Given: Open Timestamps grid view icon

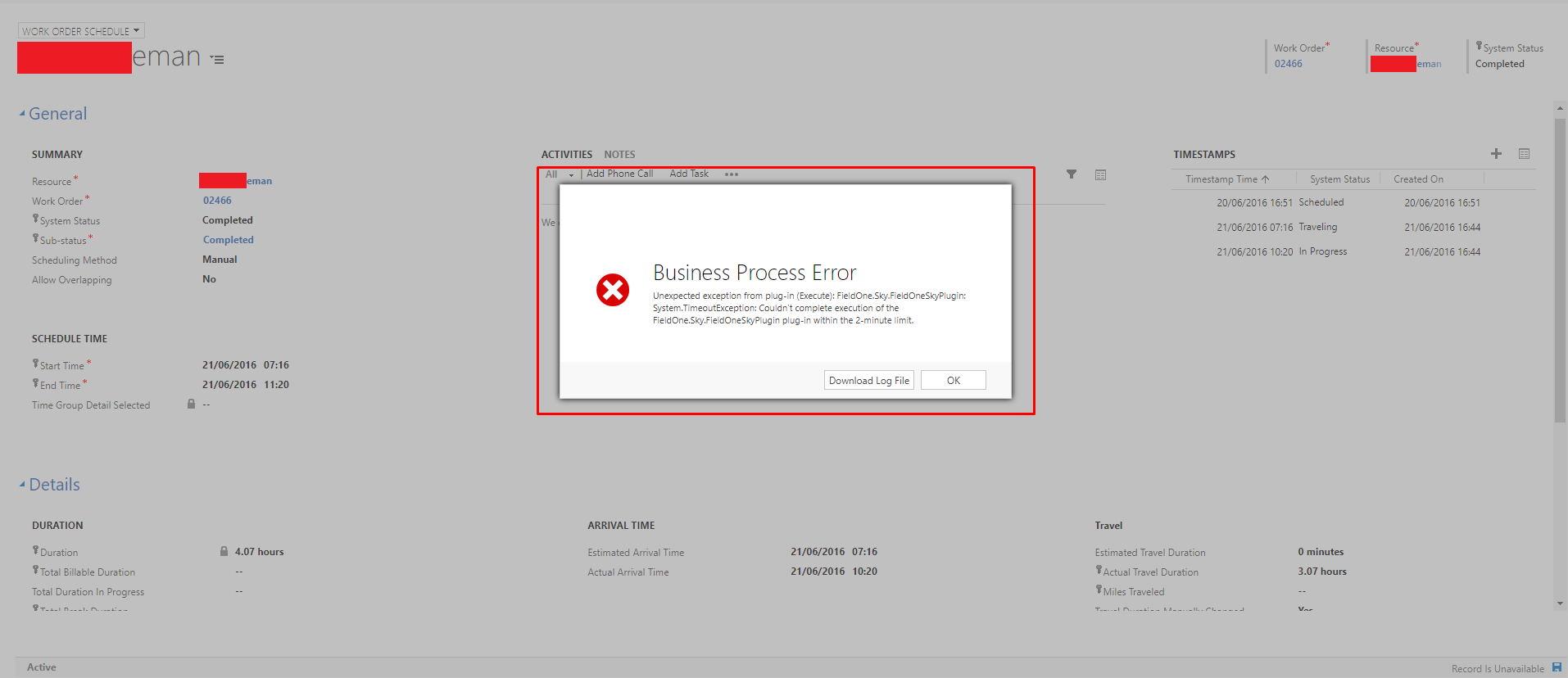Looking at the screenshot, I should pos(1524,154).
